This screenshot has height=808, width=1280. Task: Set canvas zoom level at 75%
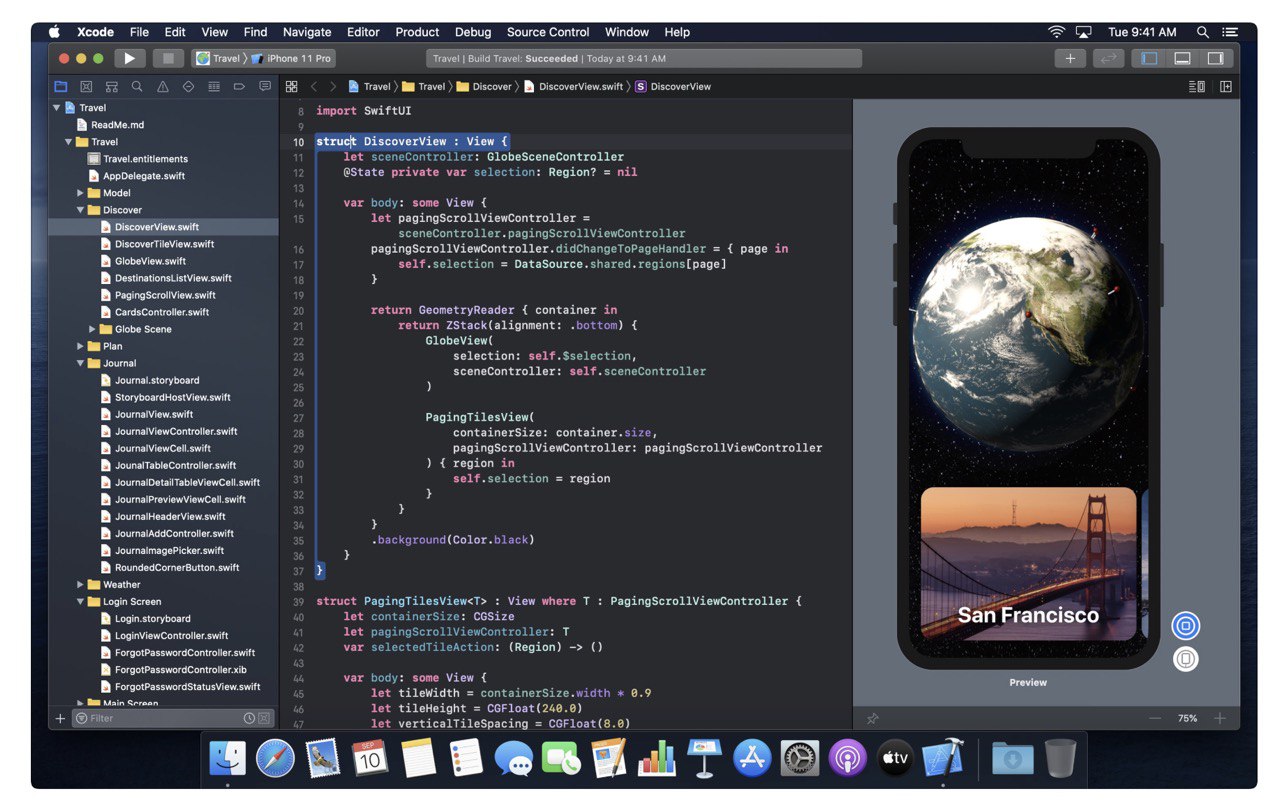point(1187,718)
